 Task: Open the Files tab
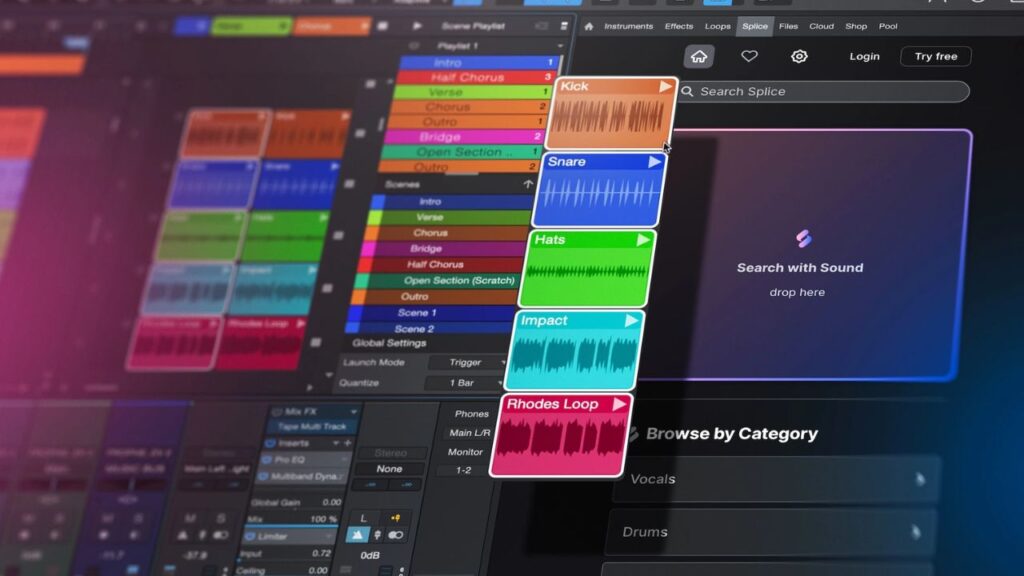(x=788, y=26)
